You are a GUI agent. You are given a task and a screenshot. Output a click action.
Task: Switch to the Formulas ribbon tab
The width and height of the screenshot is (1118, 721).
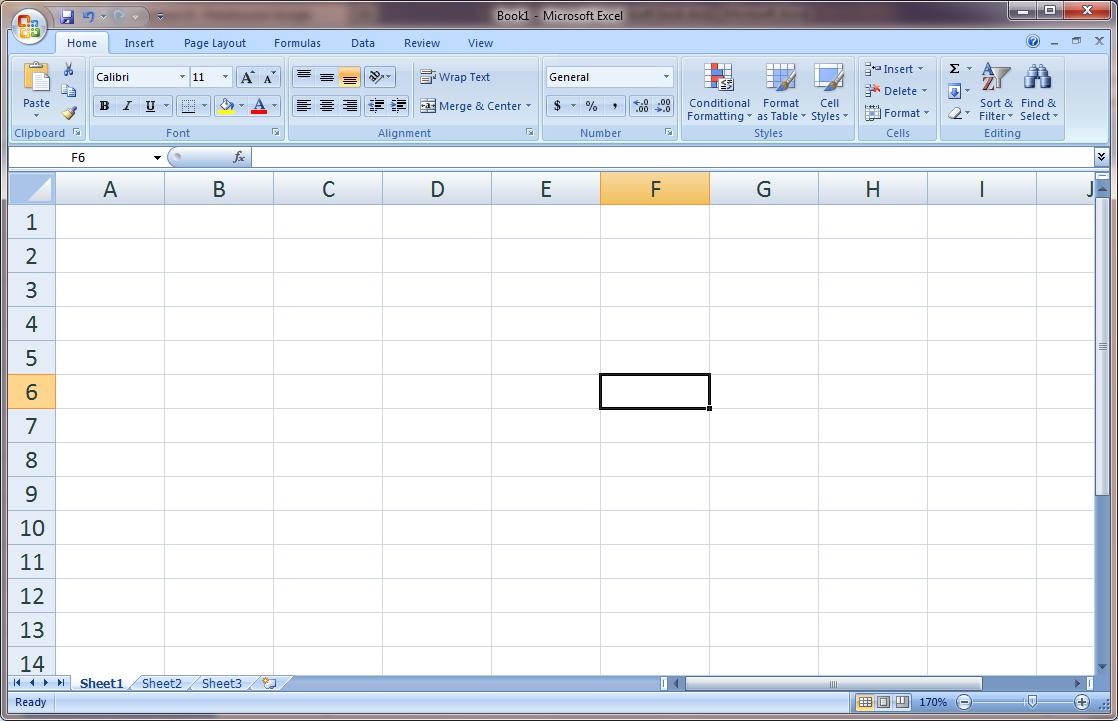pos(297,43)
